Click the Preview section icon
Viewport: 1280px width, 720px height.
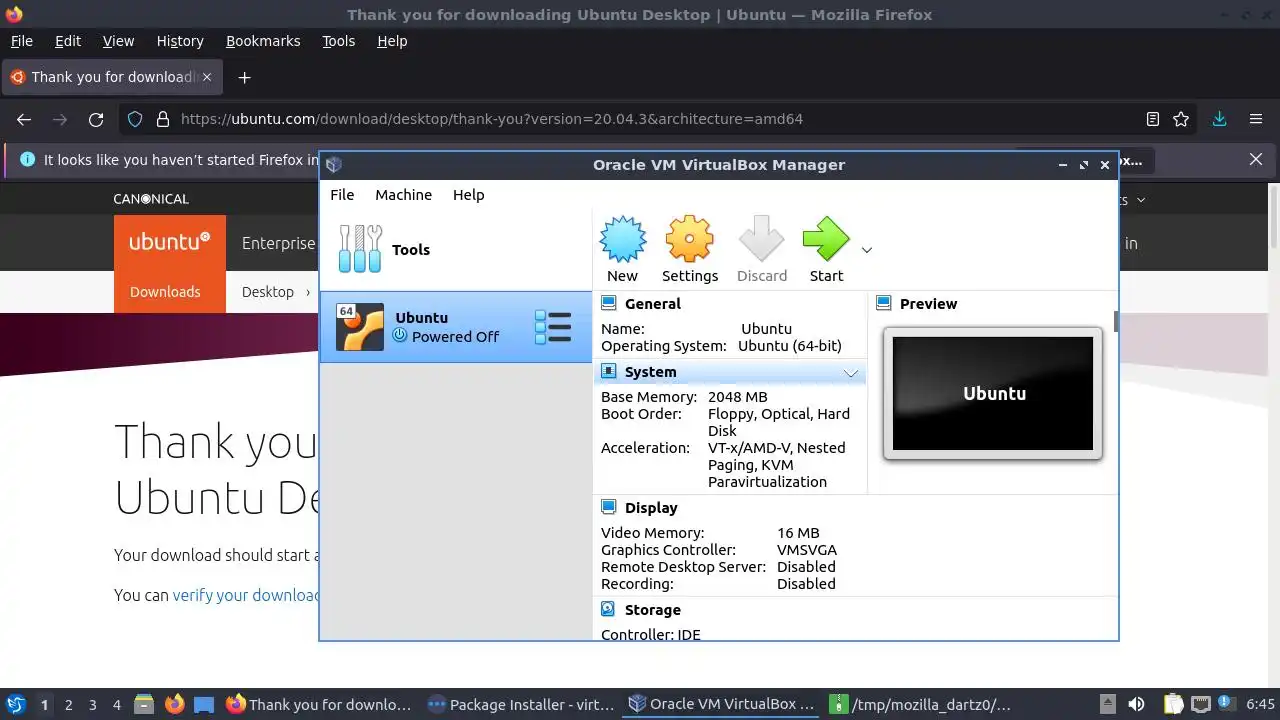coord(884,303)
